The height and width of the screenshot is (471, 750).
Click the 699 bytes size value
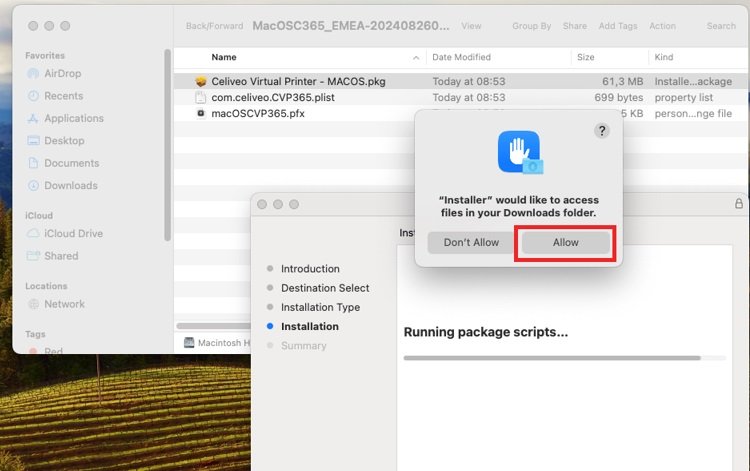point(618,98)
